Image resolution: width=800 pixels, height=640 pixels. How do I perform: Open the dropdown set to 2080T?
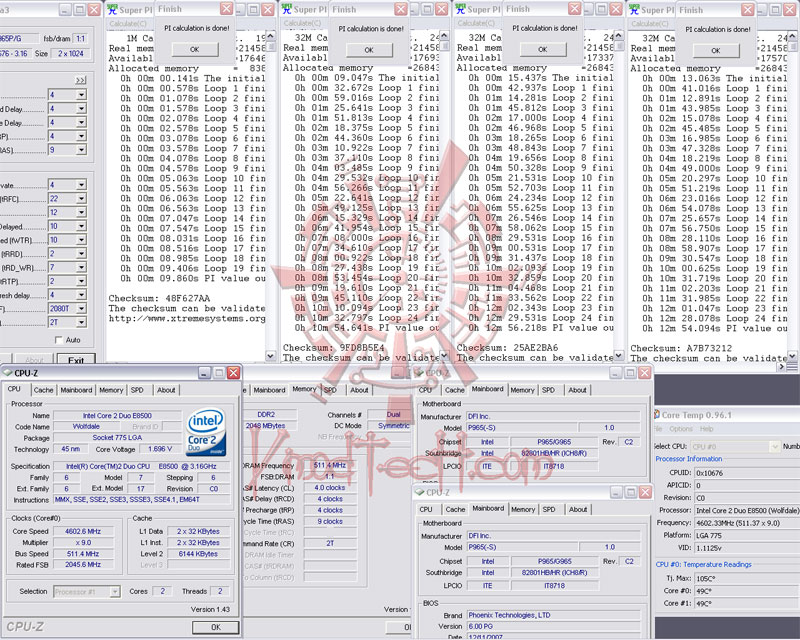pos(81,309)
